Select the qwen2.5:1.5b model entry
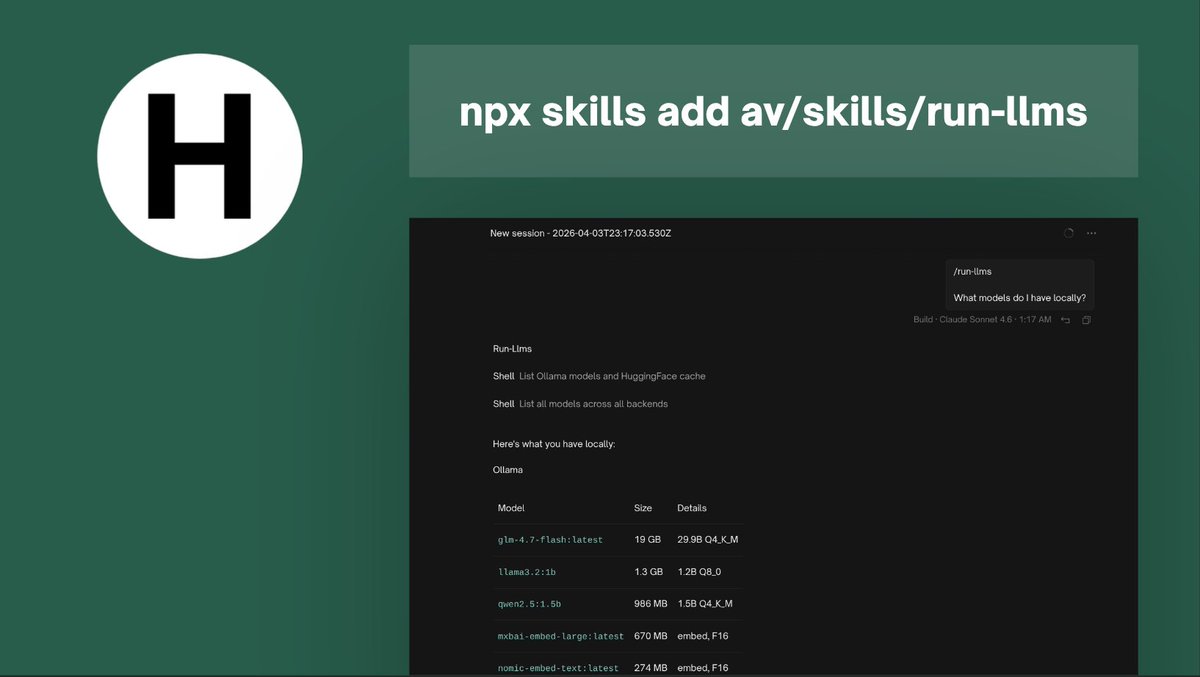The image size is (1200, 677). [529, 603]
